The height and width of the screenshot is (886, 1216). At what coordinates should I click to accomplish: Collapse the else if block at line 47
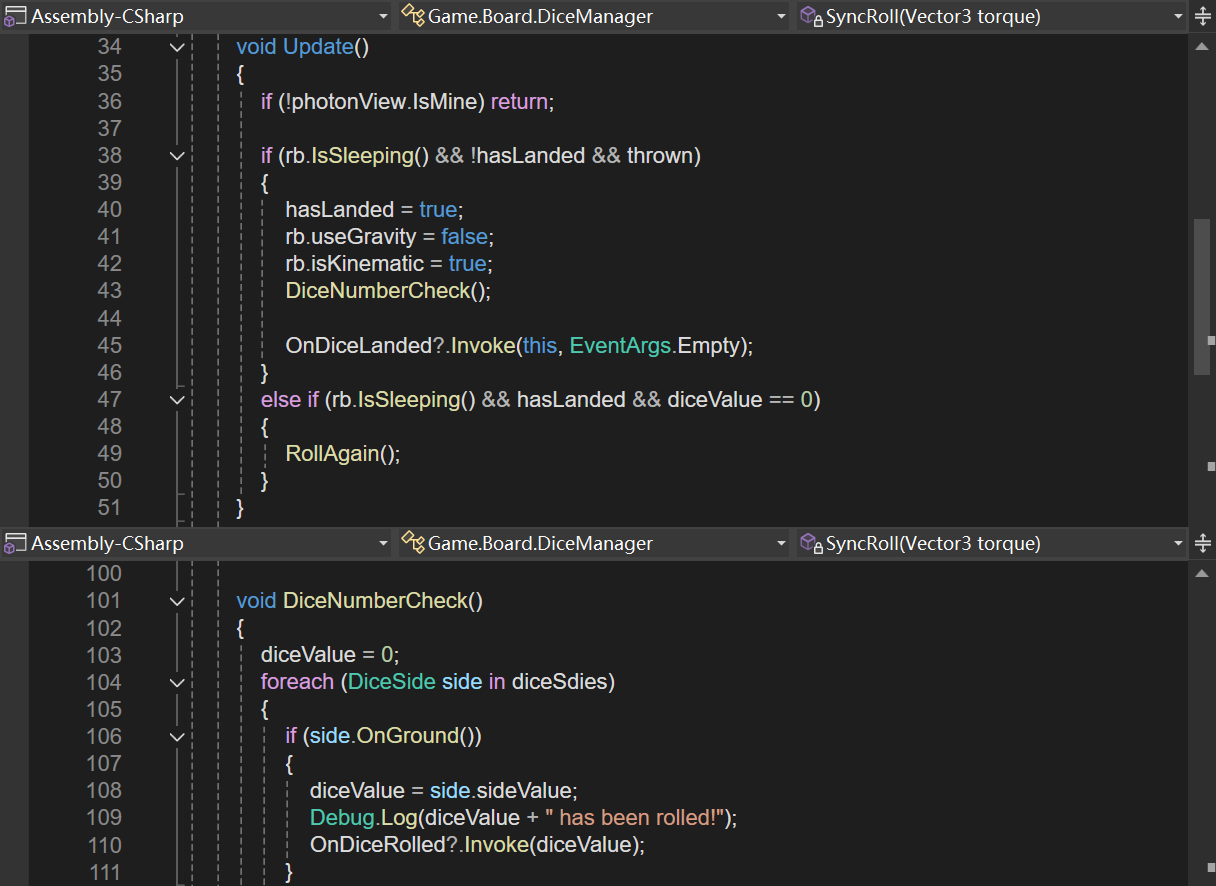click(177, 399)
